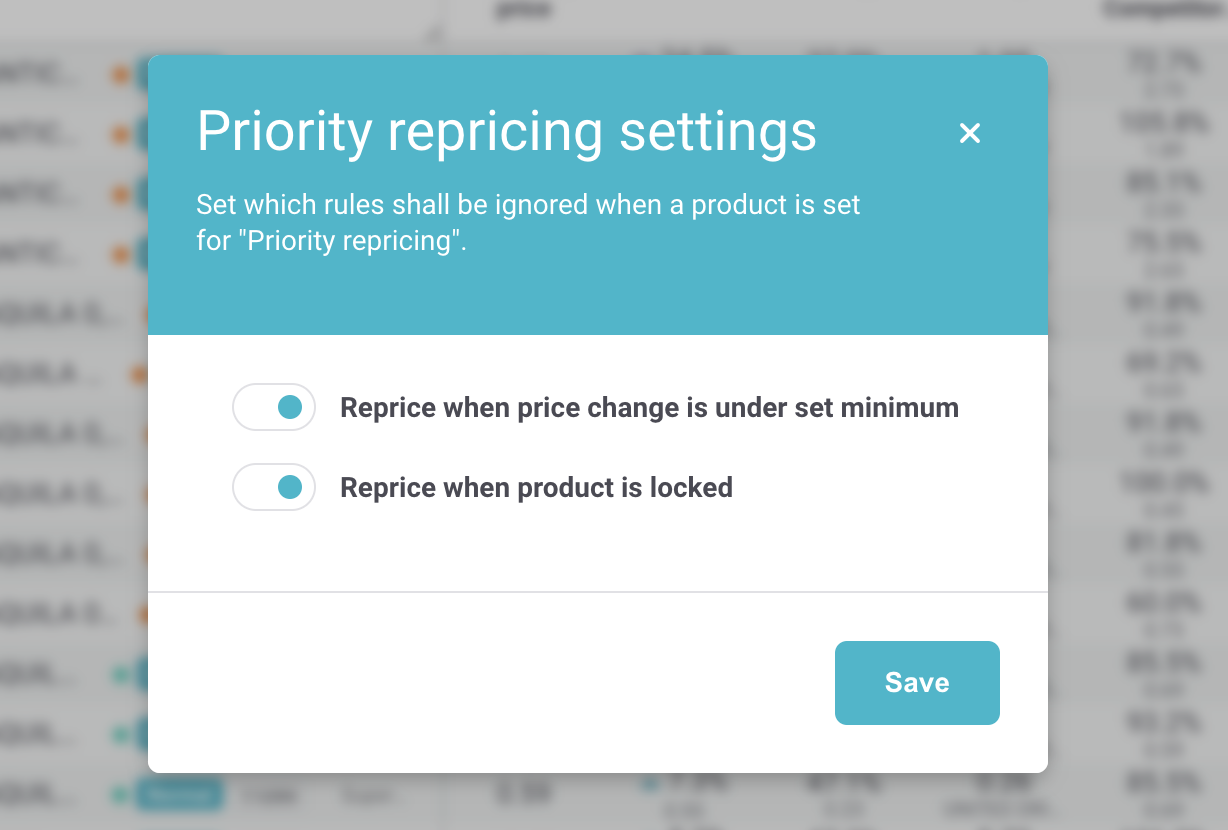This screenshot has height=830, width=1228.
Task: Click the 'Reprice when price change is under set minimum' label
Action: click(x=650, y=408)
